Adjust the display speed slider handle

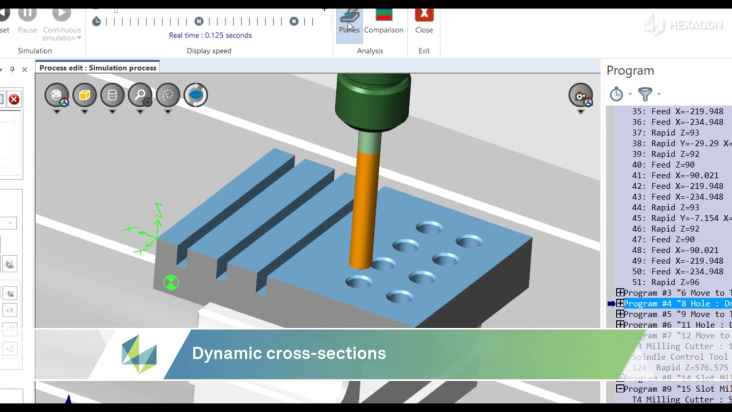(x=199, y=20)
